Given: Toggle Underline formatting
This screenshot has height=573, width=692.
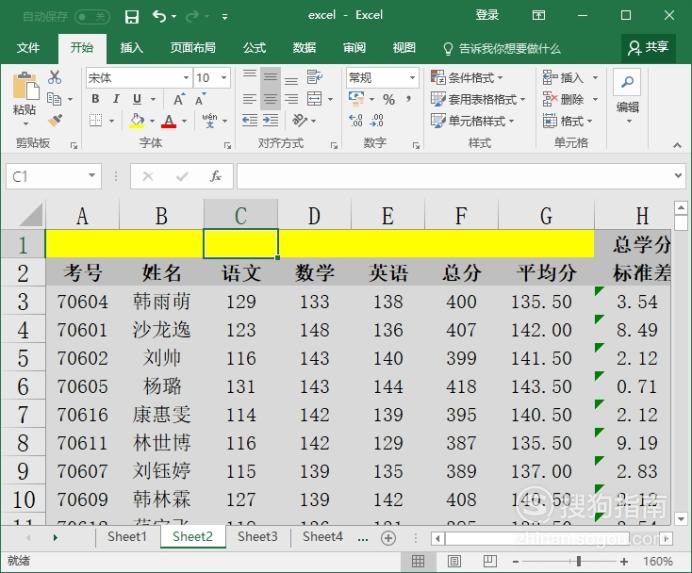Looking at the screenshot, I should 137,99.
